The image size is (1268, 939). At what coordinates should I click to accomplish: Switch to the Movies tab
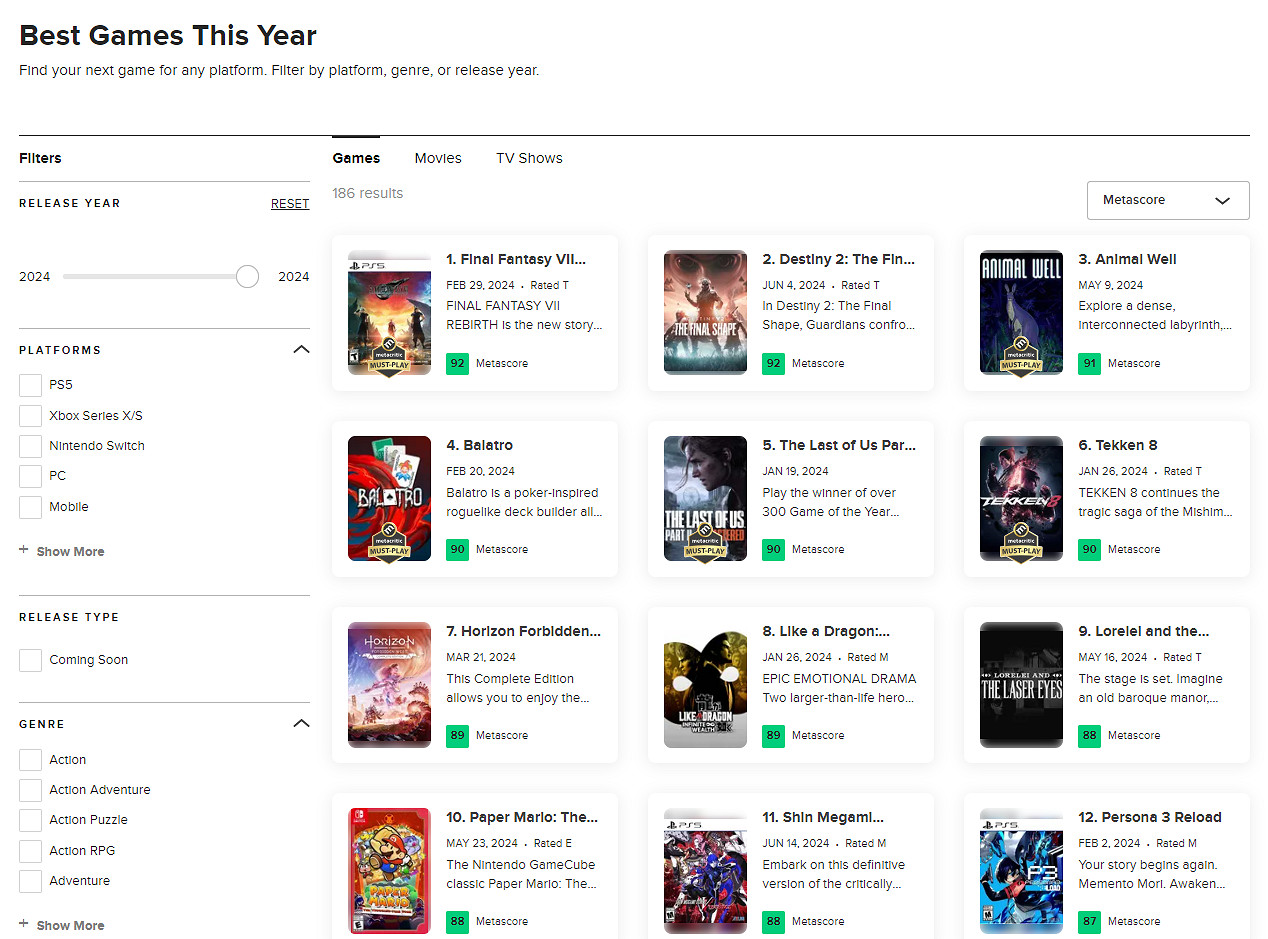pyautogui.click(x=438, y=158)
